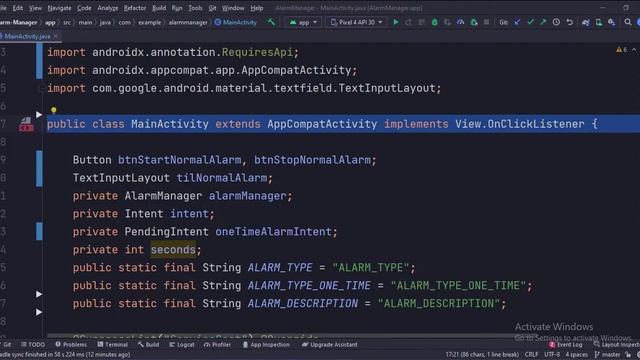Screen dimensions: 640x360
Task: Open the View menu
Action: 35,8
